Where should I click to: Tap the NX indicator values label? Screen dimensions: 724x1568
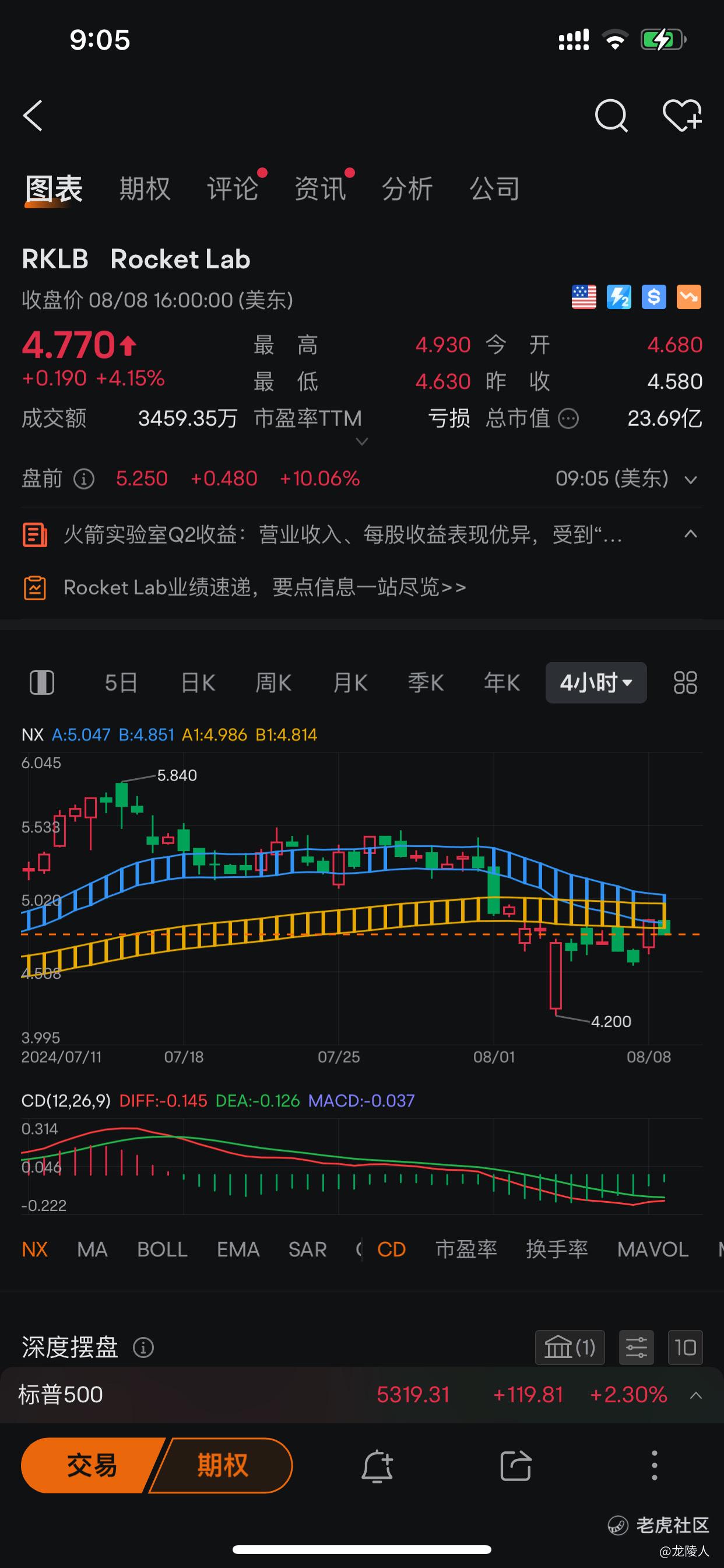169,734
